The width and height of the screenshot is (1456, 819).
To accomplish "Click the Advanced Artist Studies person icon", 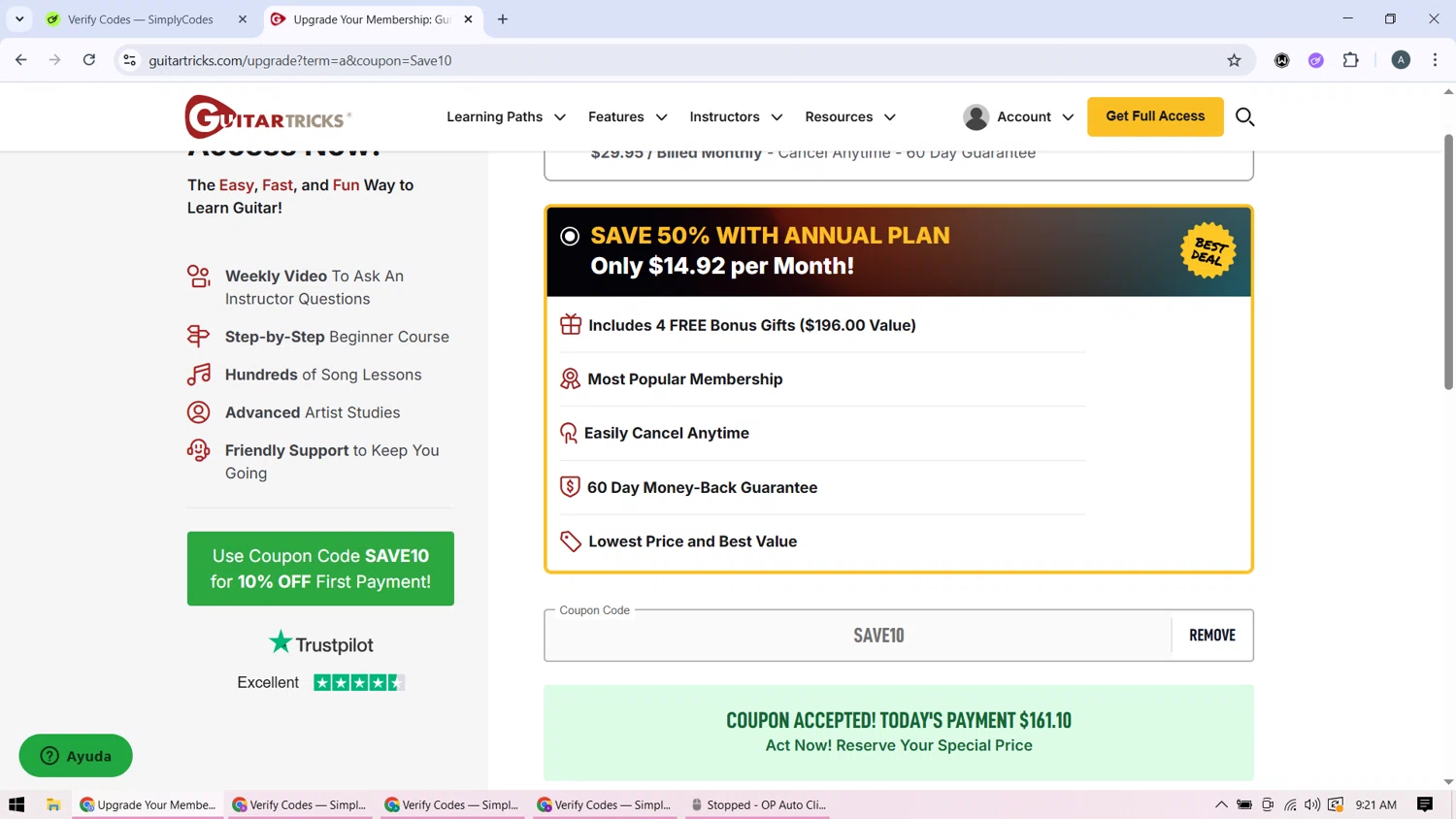I will (198, 412).
